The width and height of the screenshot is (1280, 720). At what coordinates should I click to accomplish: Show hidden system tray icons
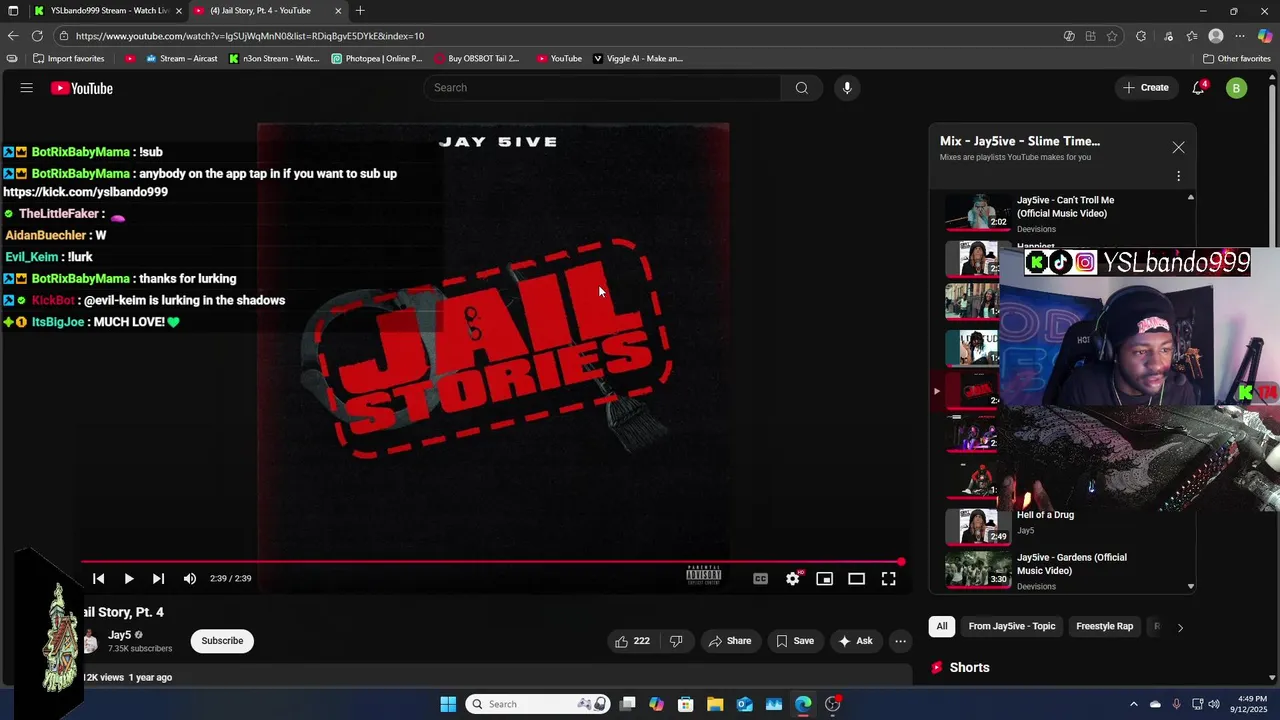coord(1133,704)
